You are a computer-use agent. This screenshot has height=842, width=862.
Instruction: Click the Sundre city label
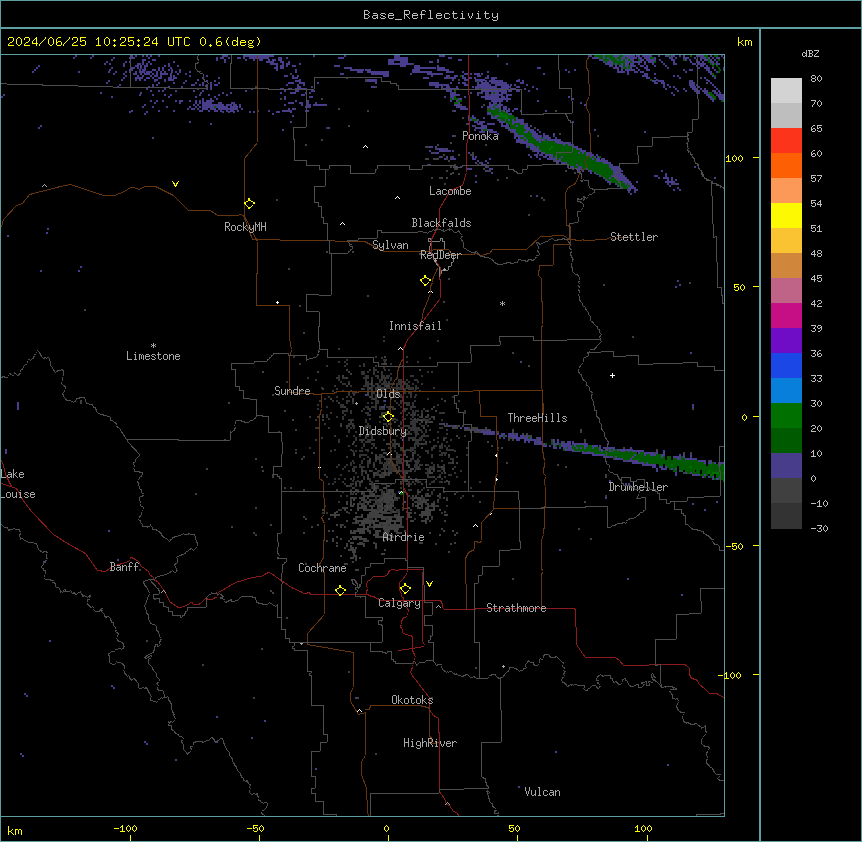pyautogui.click(x=292, y=391)
